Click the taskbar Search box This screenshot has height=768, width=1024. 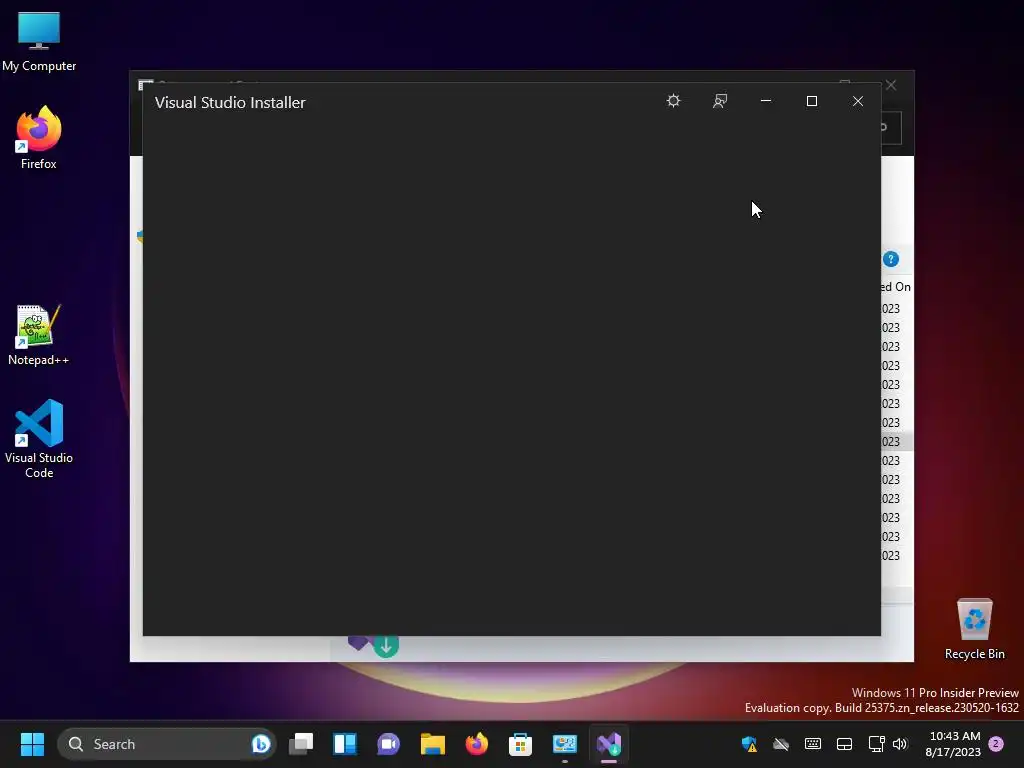[167, 744]
